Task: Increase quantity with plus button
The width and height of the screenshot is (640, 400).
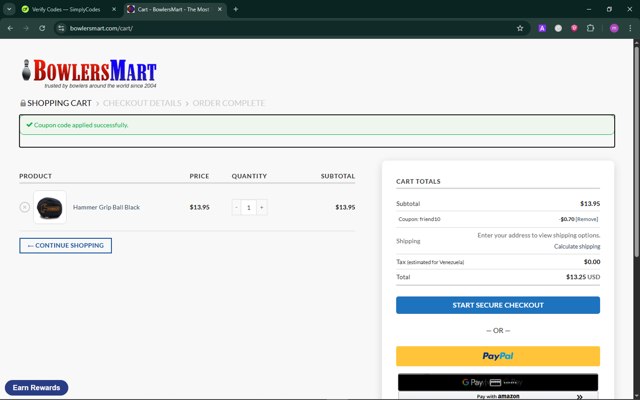Action: pyautogui.click(x=262, y=207)
